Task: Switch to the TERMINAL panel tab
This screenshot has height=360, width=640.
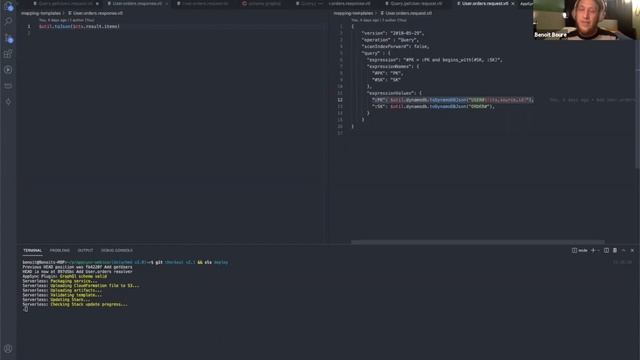Action: coord(32,250)
